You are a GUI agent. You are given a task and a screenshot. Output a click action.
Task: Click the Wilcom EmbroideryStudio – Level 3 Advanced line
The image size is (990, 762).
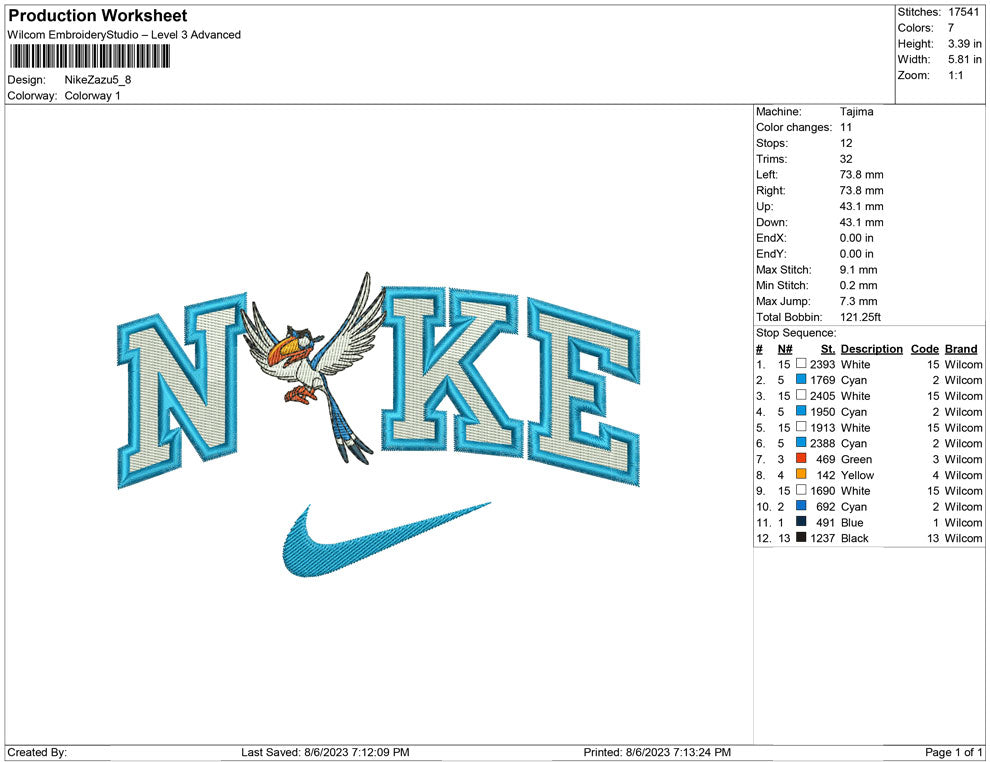(x=124, y=35)
